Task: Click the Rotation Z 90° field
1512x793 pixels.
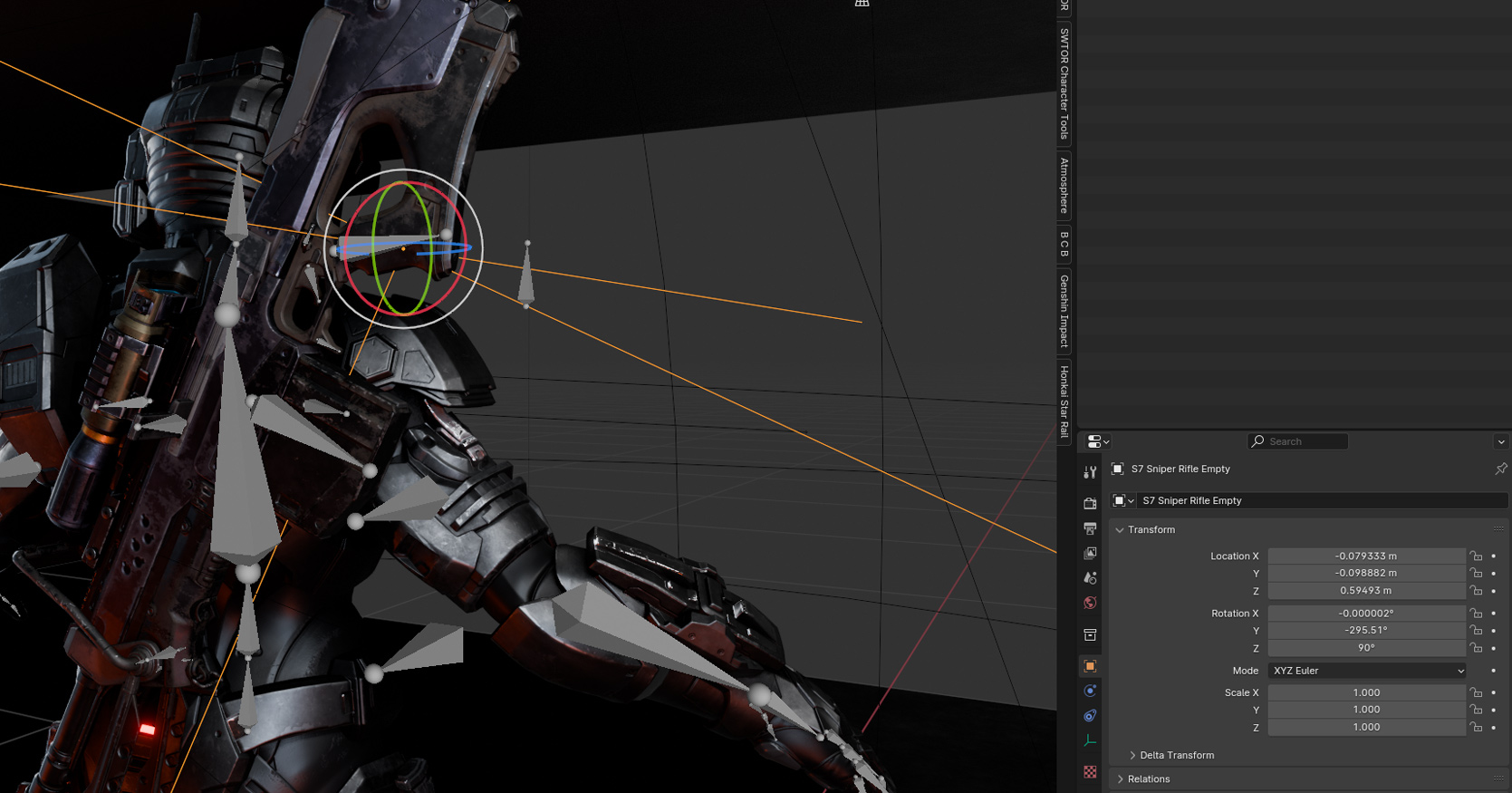Action: pos(1366,647)
